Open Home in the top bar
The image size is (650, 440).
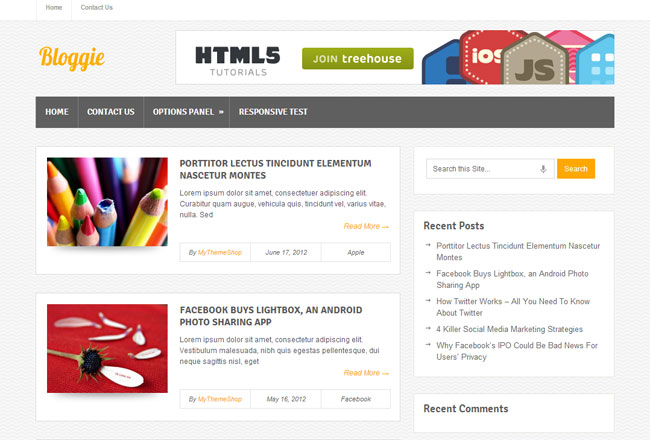[x=54, y=7]
